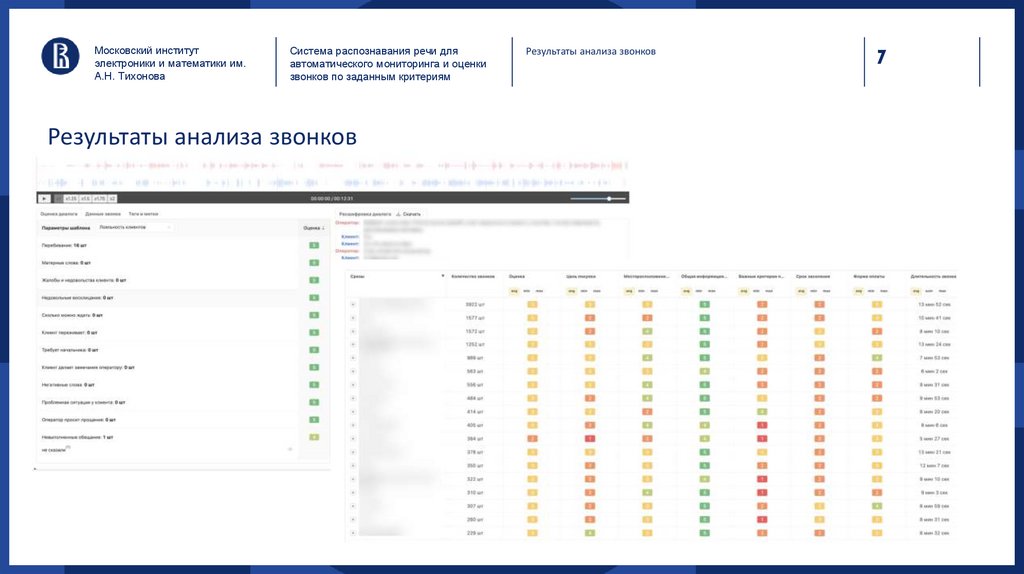
Task: Click the Срок заселения column header
Action: pyautogui.click(x=812, y=276)
